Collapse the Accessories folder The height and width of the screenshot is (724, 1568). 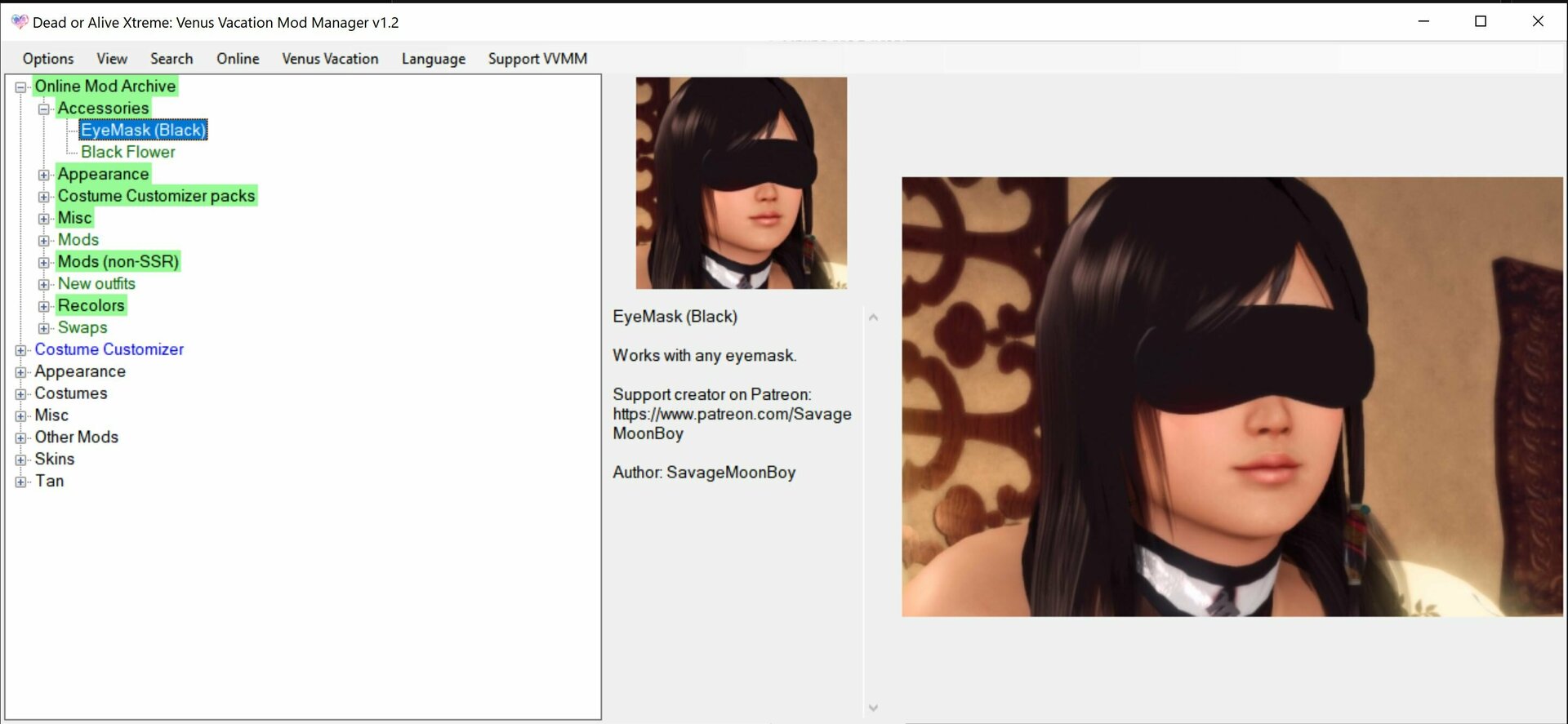pyautogui.click(x=44, y=109)
